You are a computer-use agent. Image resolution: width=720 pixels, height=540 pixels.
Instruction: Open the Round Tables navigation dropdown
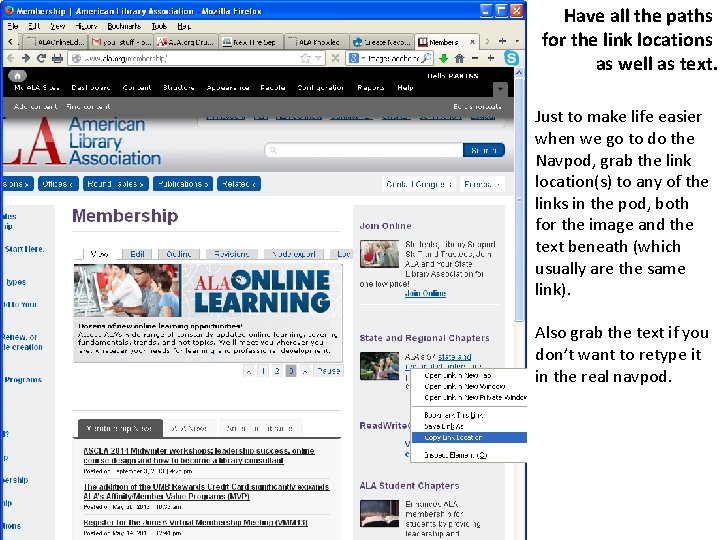pyautogui.click(x=115, y=184)
